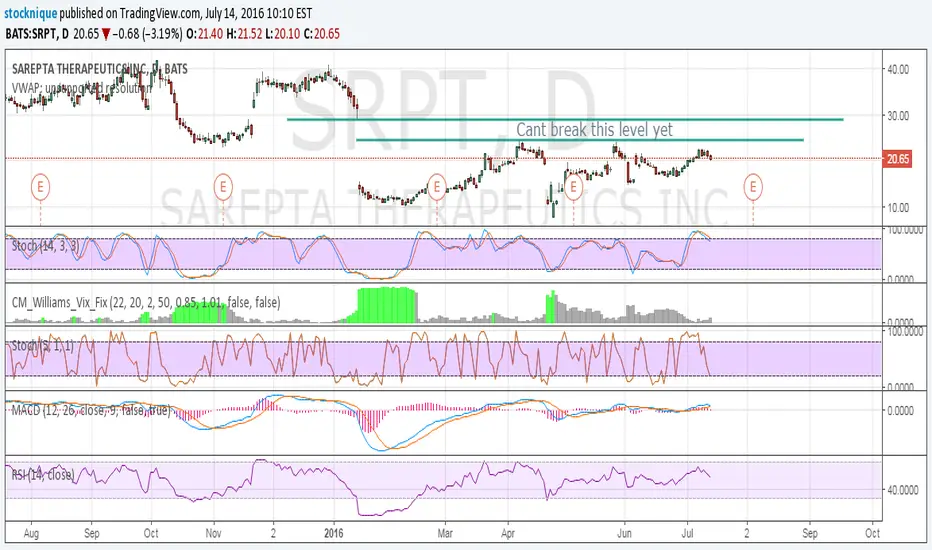
Task: Click the 30.00 price axis label
Action: [x=898, y=115]
